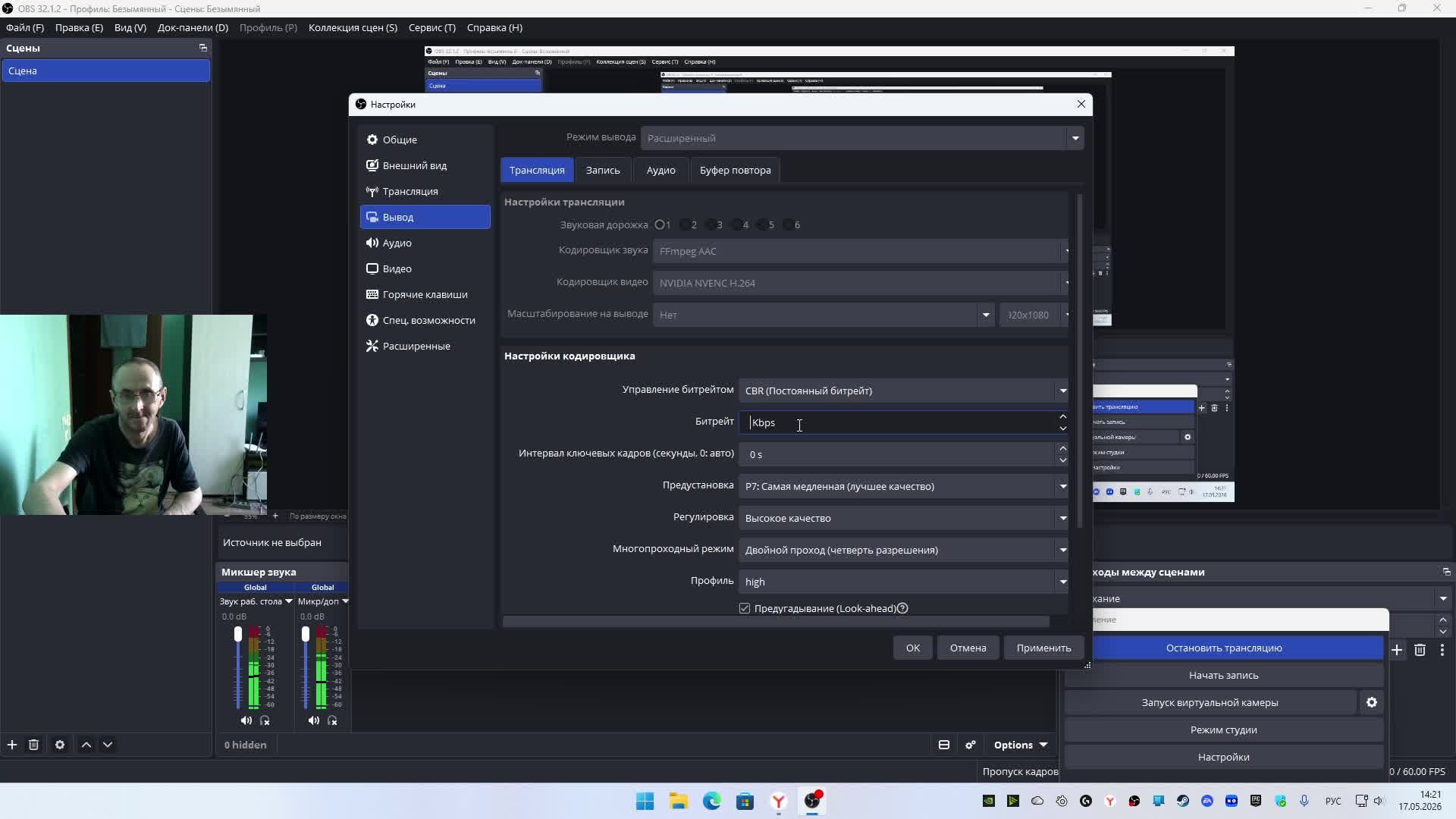Viewport: 1456px width, 819px height.
Task: Remove transition with trash icon
Action: tap(1420, 650)
